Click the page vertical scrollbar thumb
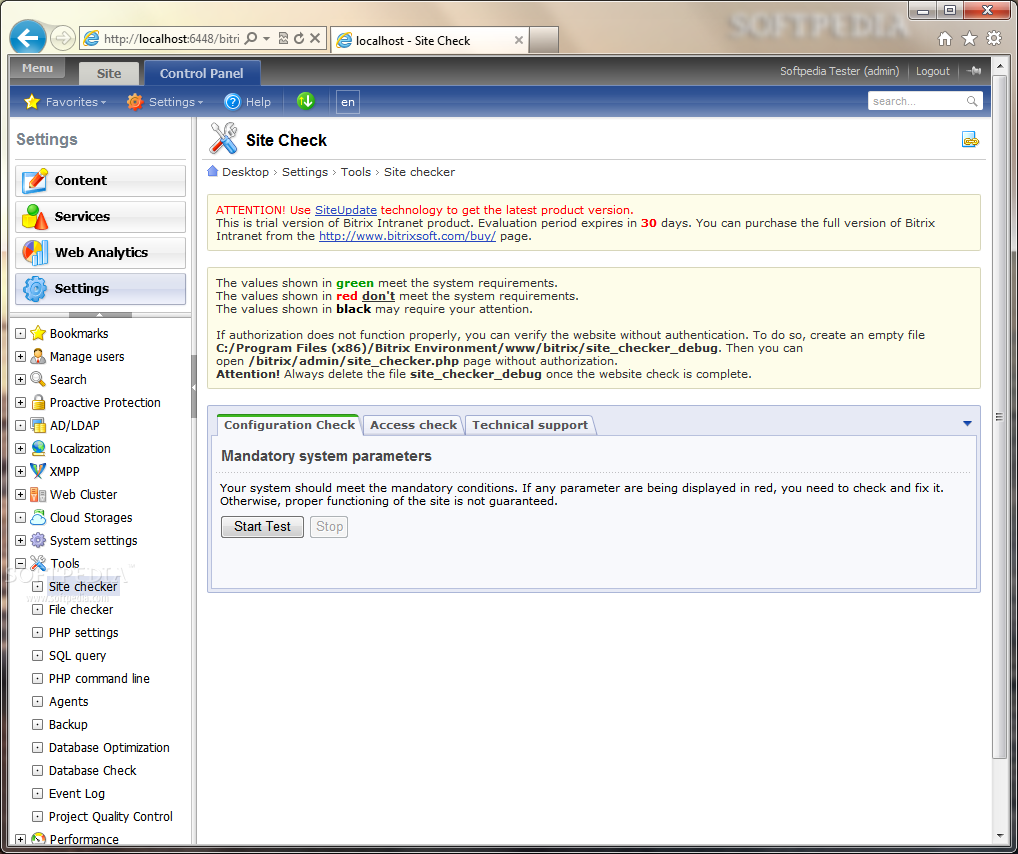The image size is (1018, 854). tap(999, 416)
